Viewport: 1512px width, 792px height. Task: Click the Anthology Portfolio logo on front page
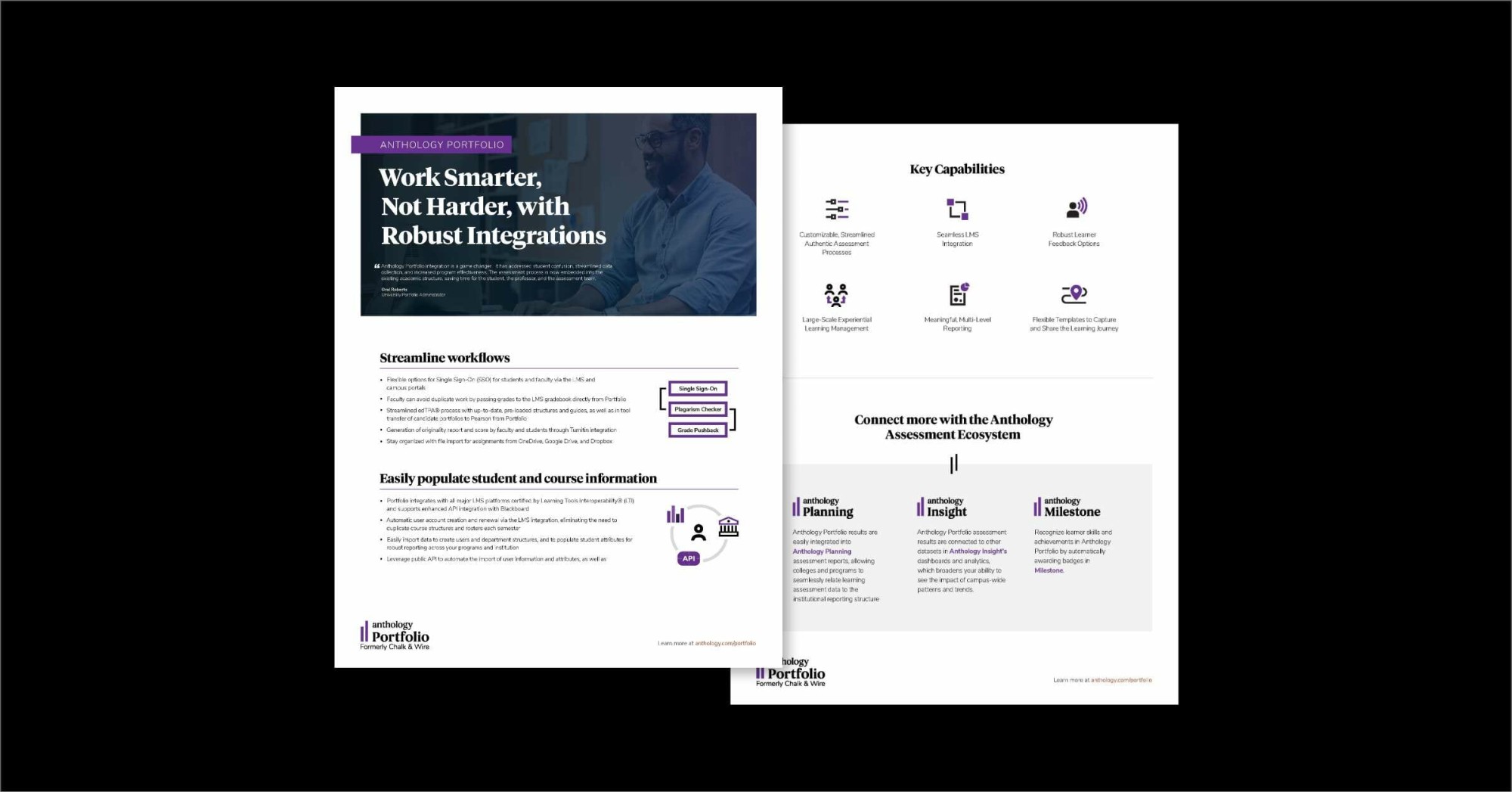pos(395,635)
